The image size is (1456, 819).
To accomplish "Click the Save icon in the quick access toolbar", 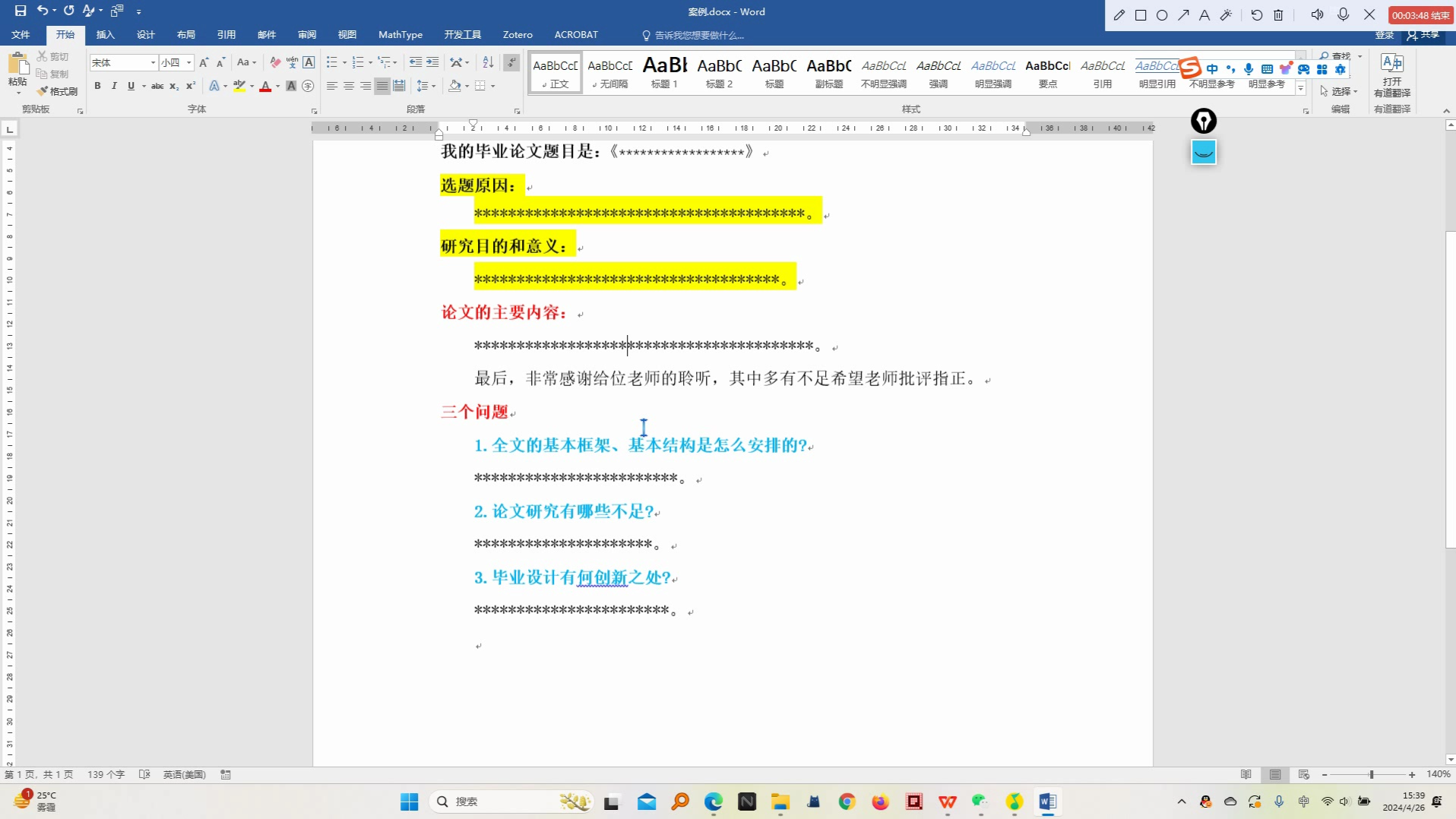I will tap(21, 11).
